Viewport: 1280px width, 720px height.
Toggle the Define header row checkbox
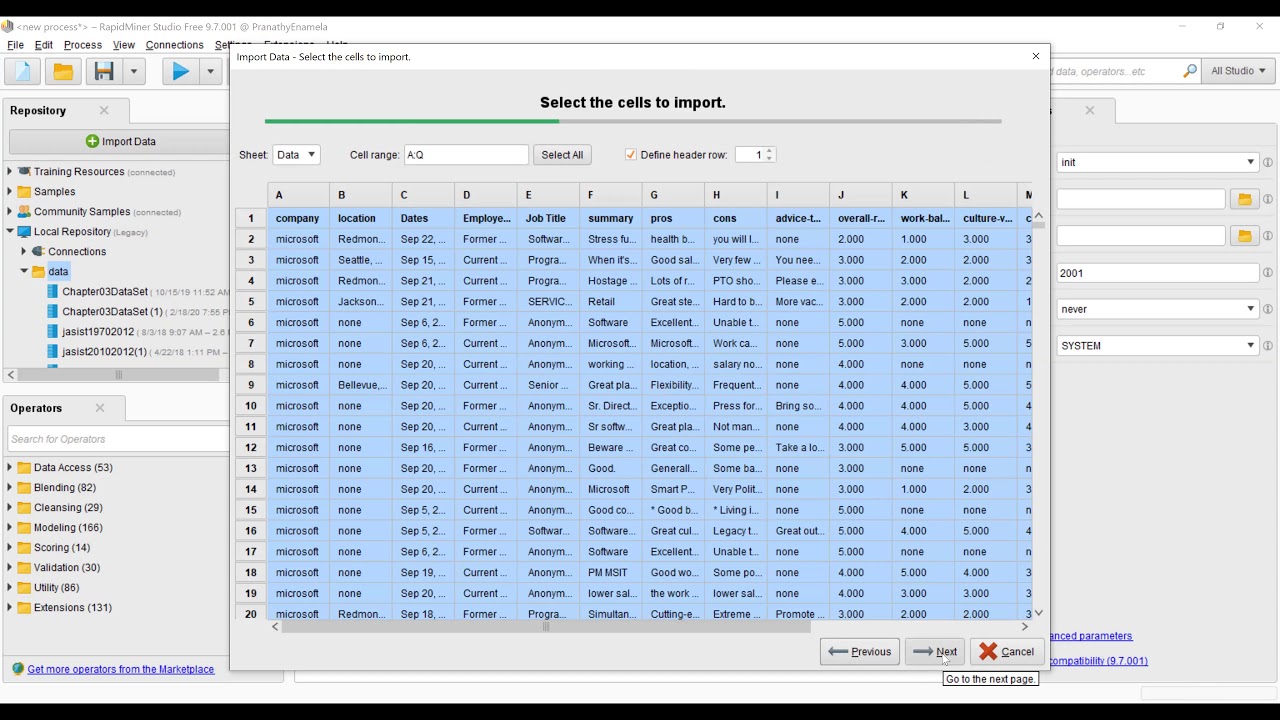(630, 155)
